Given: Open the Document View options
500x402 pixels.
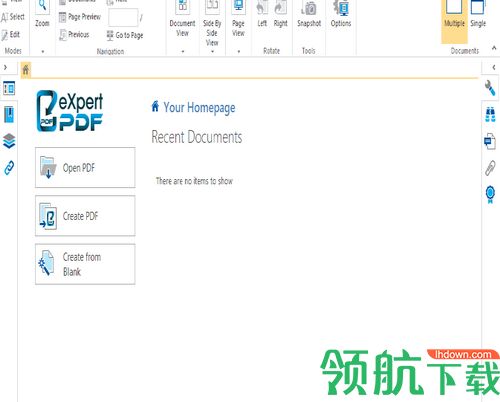Looking at the screenshot, I should click(x=182, y=18).
